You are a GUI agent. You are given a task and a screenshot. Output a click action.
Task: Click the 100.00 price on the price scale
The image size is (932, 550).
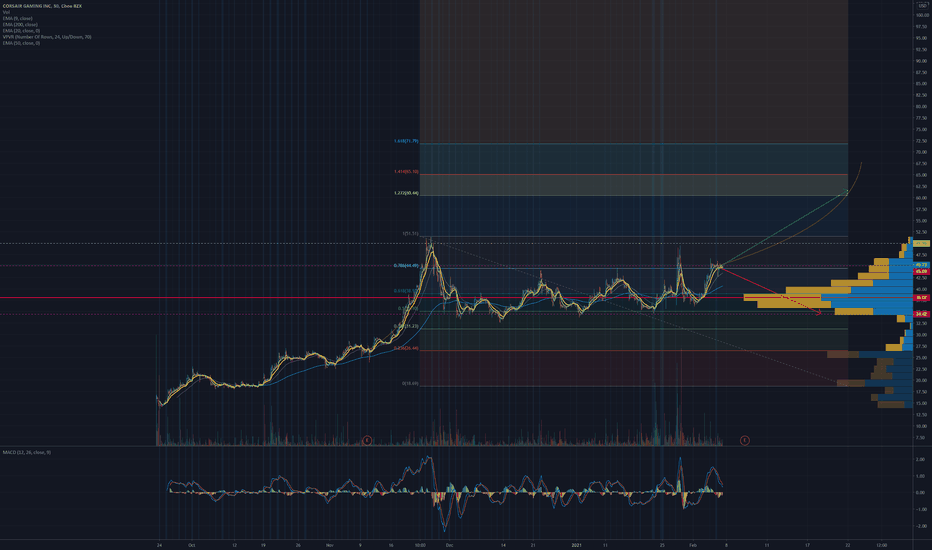click(x=922, y=15)
